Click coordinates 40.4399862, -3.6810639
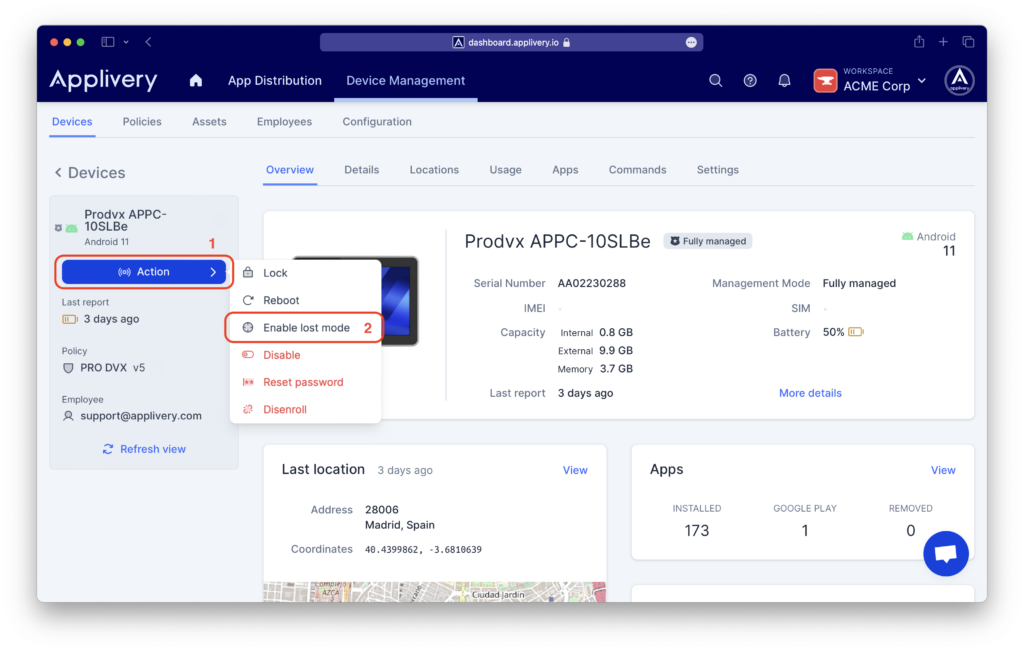Viewport: 1024px width, 651px height. coord(423,550)
